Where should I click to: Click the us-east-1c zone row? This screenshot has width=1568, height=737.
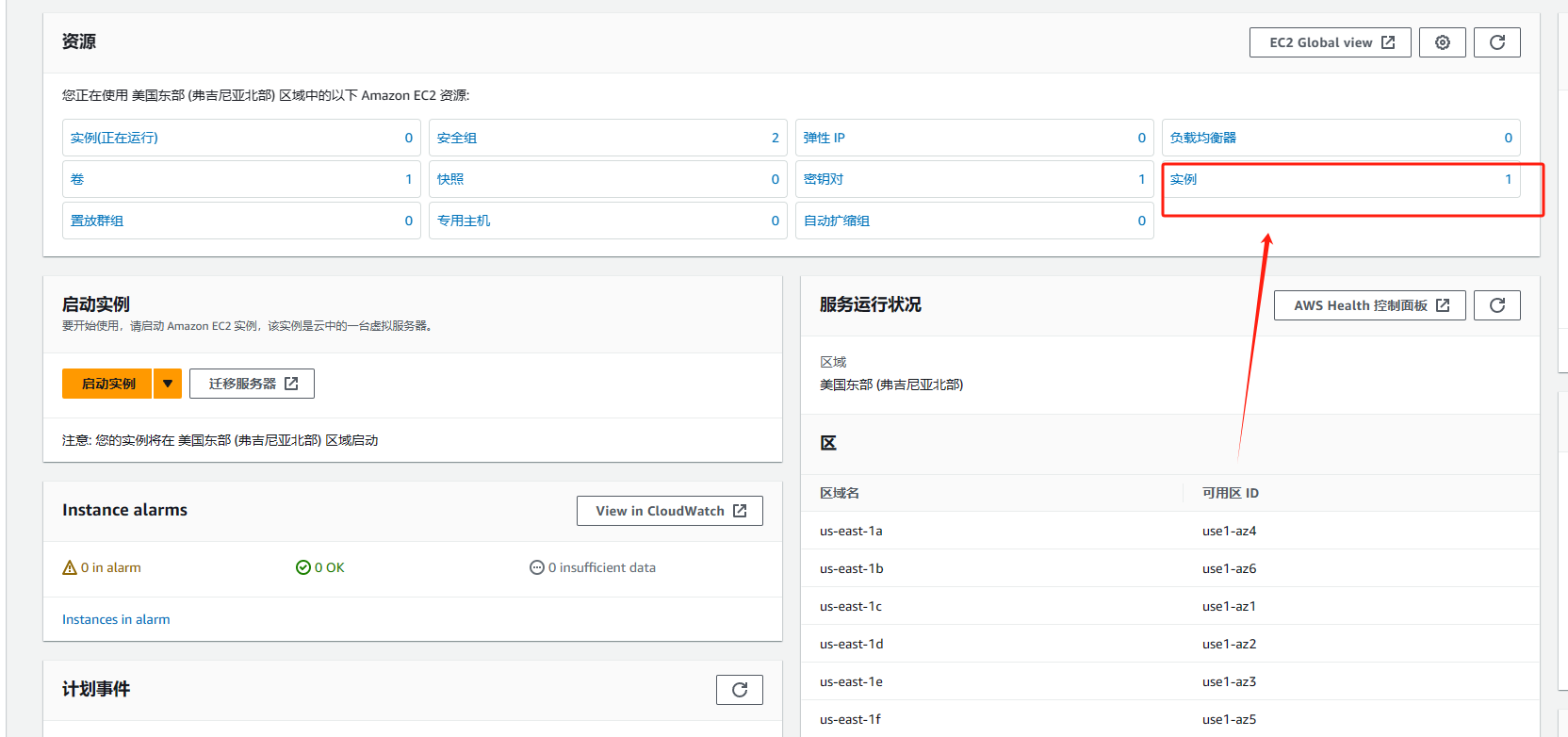[x=1169, y=606]
